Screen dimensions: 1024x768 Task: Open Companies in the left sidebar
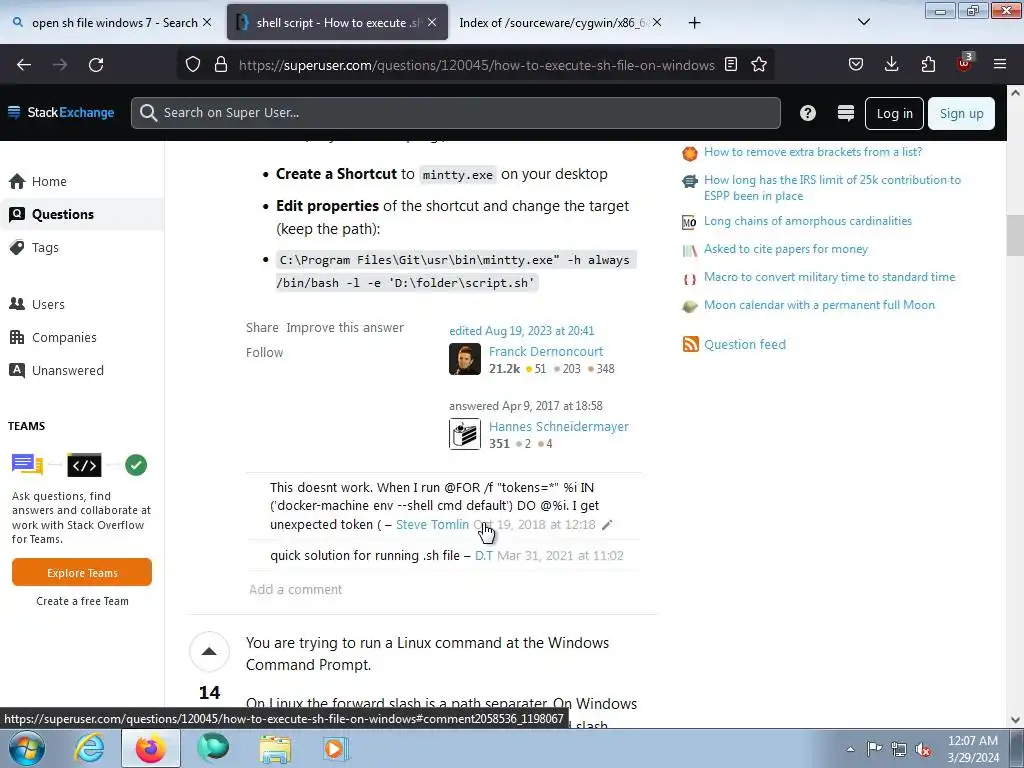82,337
